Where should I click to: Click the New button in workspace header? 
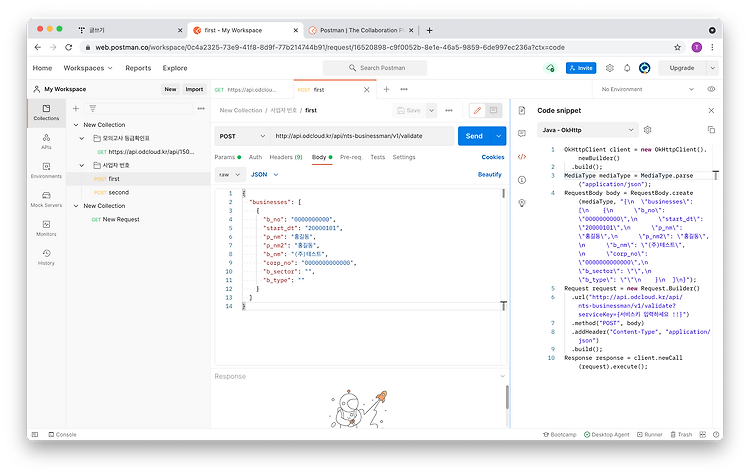170,89
